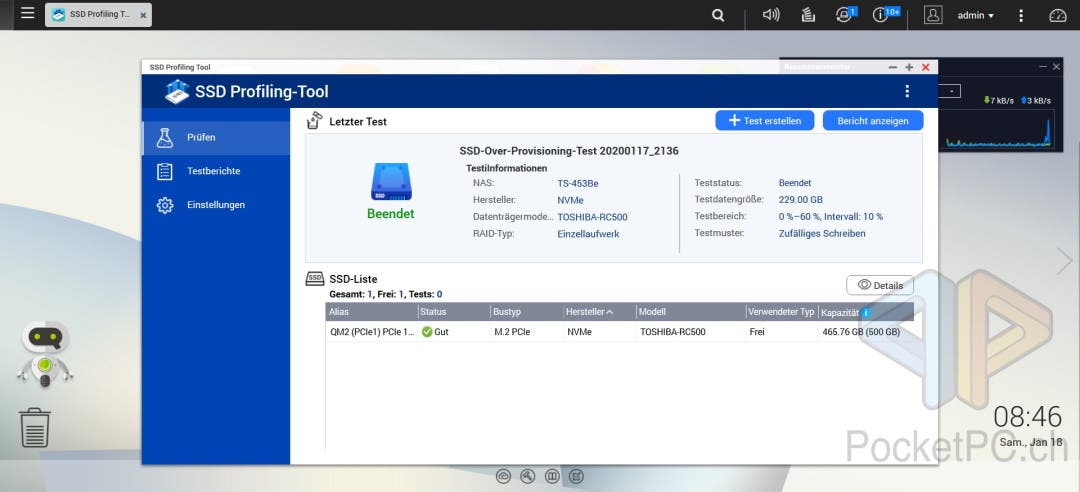Close the SSD Profiling Tool taskbar tab

pos(143,15)
